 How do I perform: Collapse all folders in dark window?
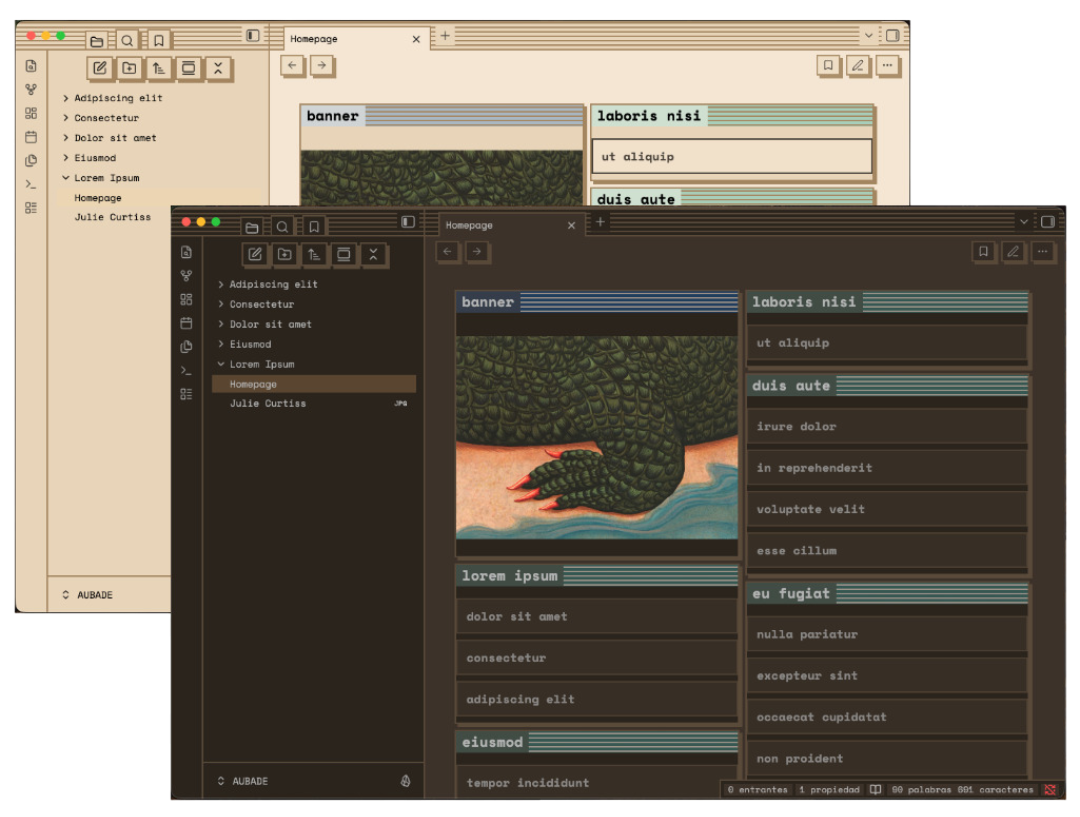click(x=373, y=254)
